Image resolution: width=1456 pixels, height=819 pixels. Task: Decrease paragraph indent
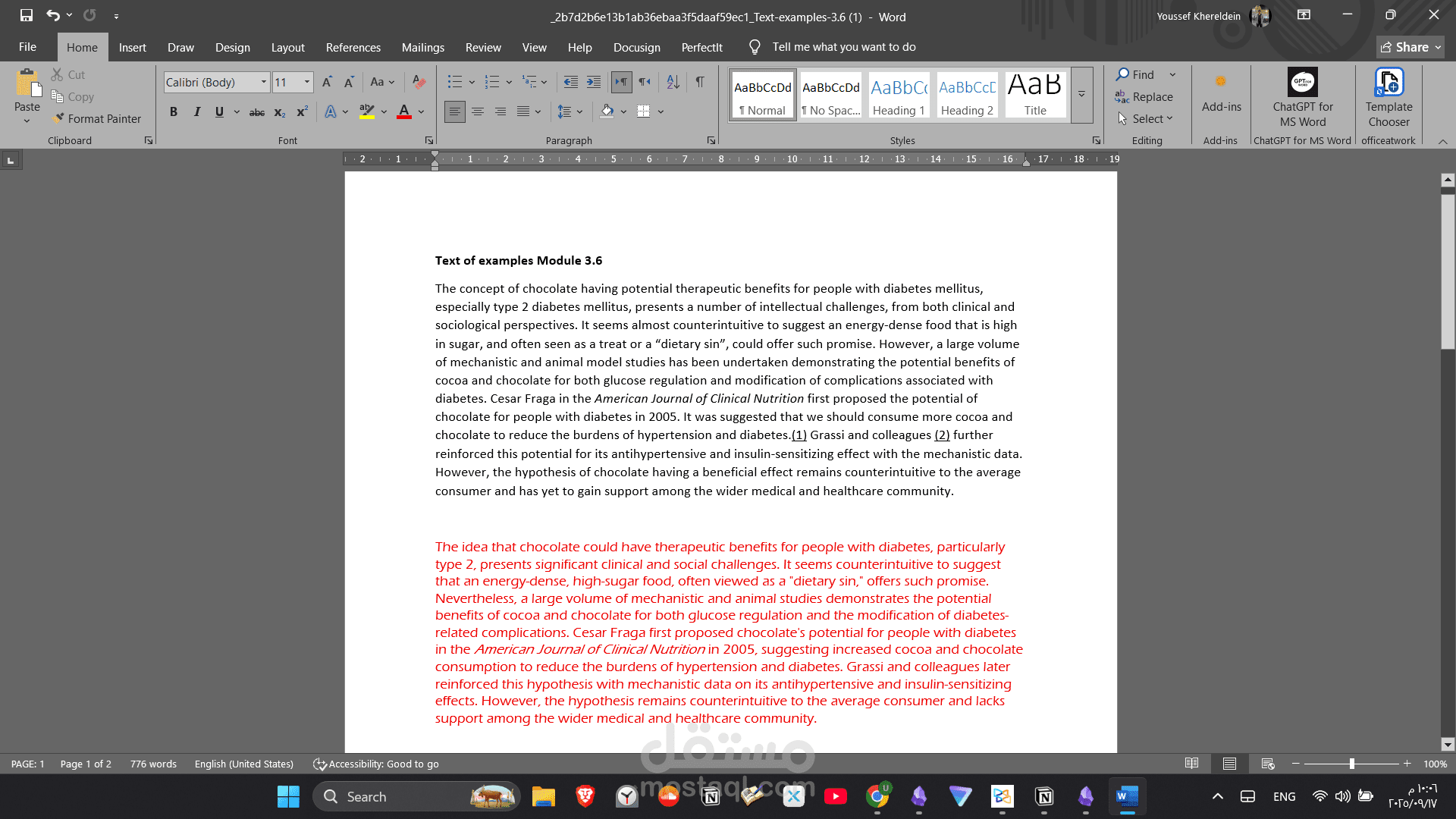coord(571,82)
